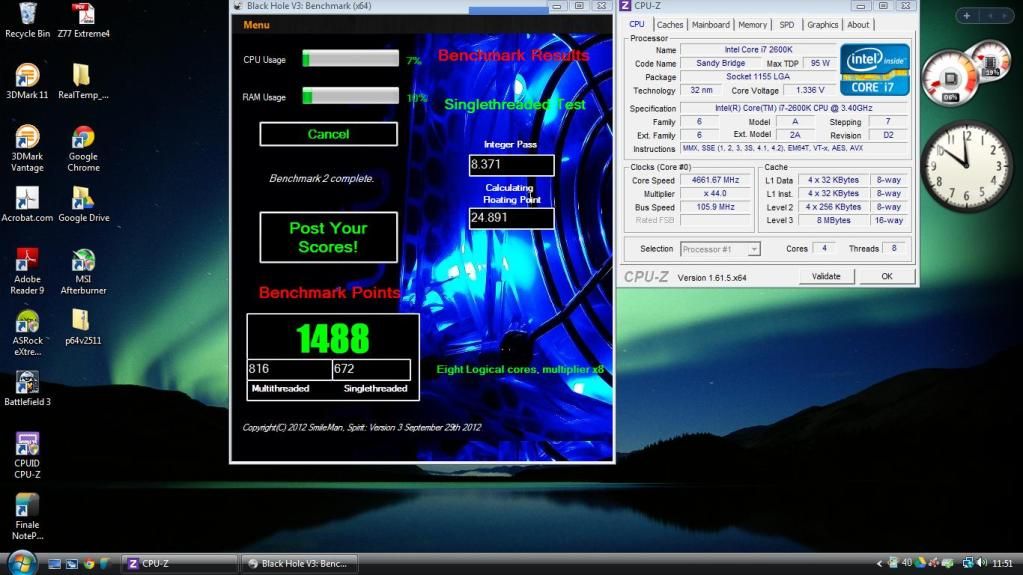Image resolution: width=1023 pixels, height=575 pixels.
Task: Switch to CPU-Z taskbar button
Action: point(179,563)
